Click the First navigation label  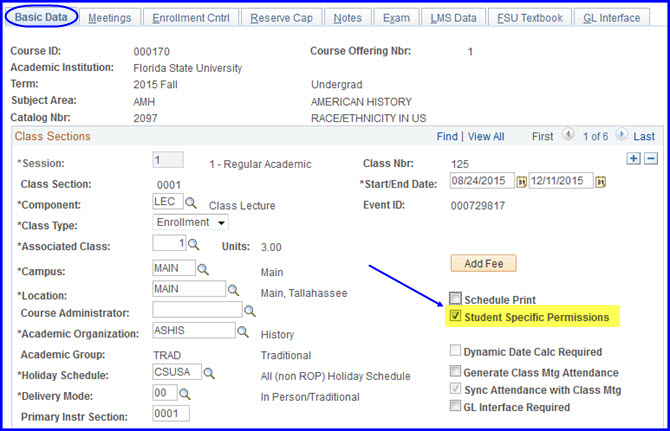point(542,136)
